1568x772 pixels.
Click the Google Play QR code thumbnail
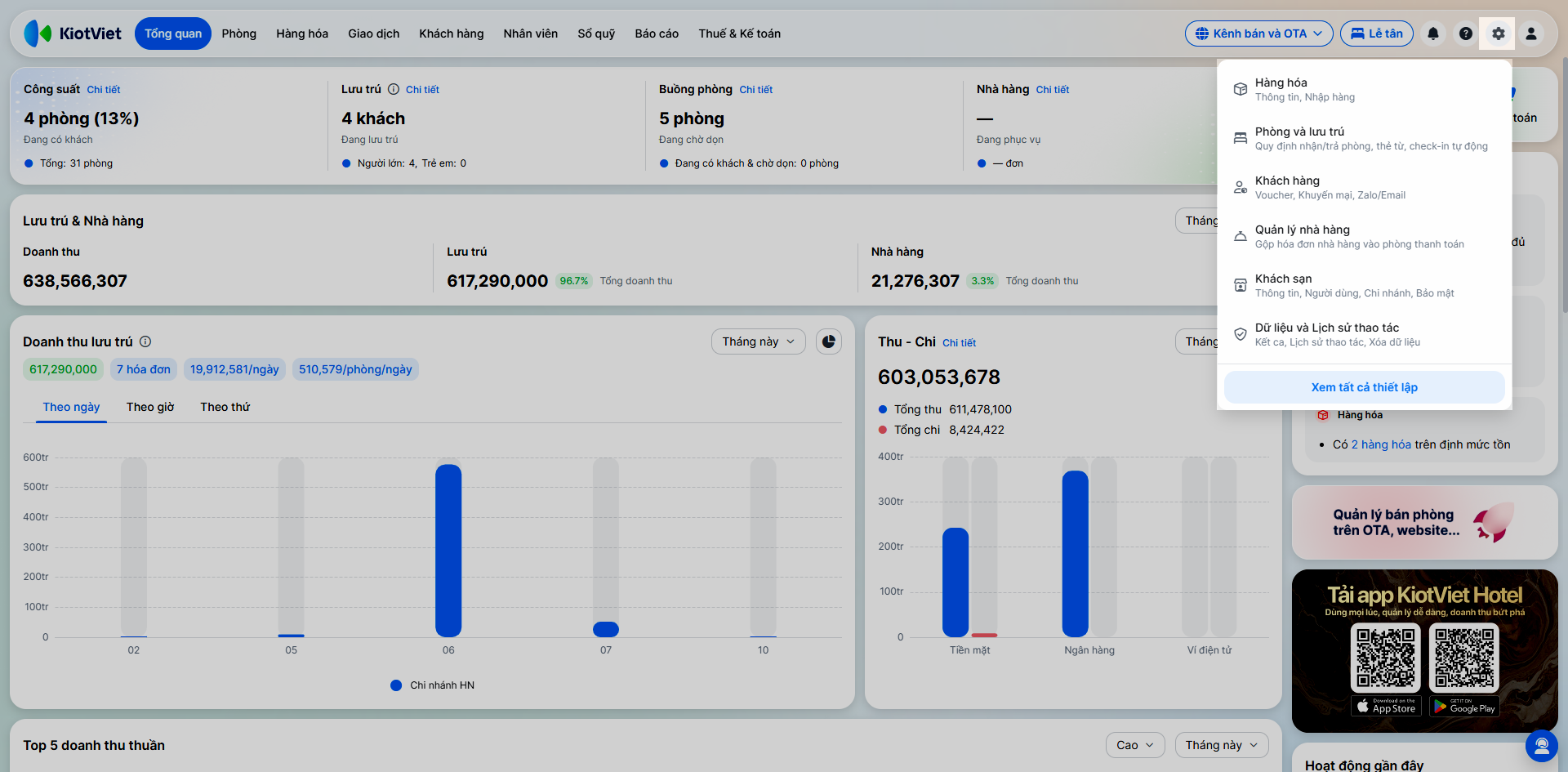click(1464, 658)
